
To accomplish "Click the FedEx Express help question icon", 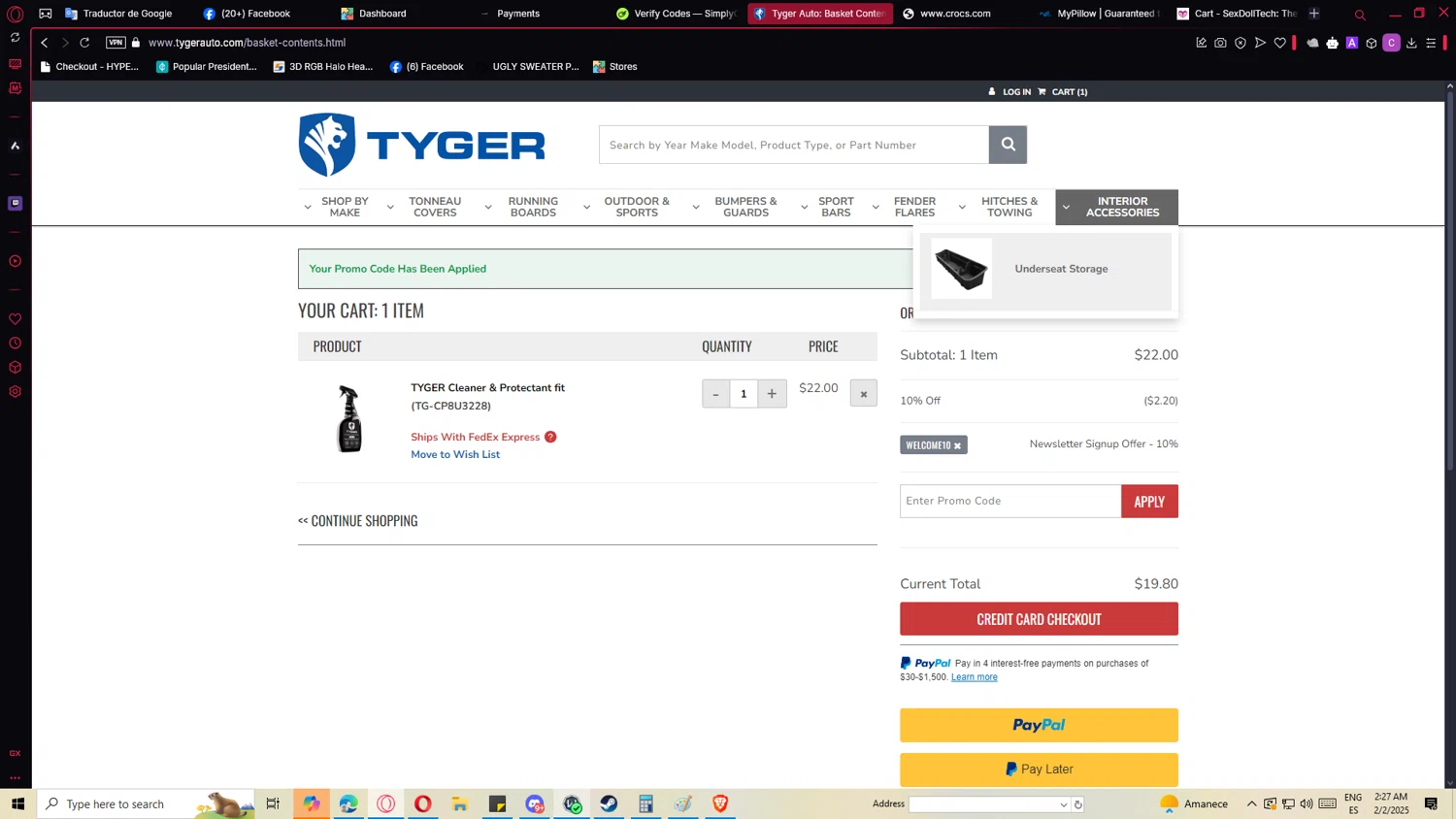I will [x=550, y=437].
